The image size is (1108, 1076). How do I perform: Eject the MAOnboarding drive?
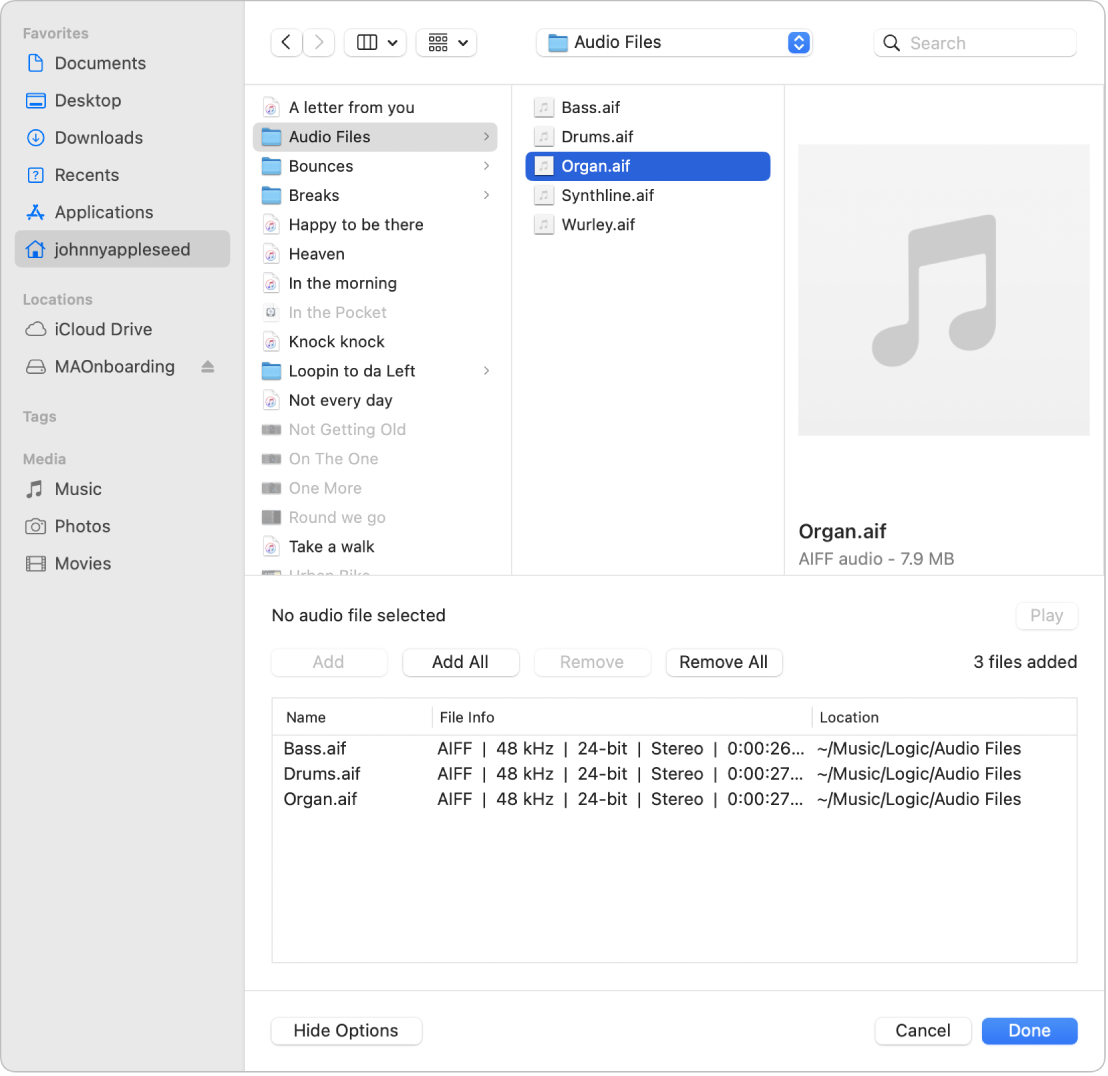(207, 366)
